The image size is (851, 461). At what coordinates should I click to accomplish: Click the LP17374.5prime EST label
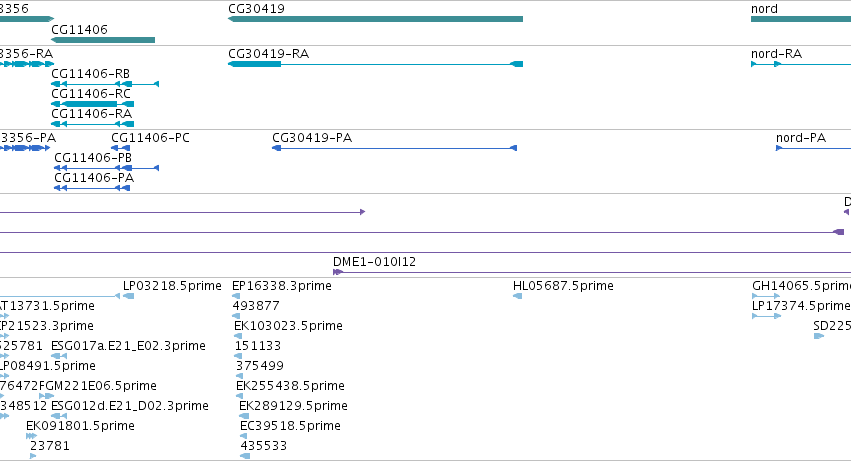point(801,306)
